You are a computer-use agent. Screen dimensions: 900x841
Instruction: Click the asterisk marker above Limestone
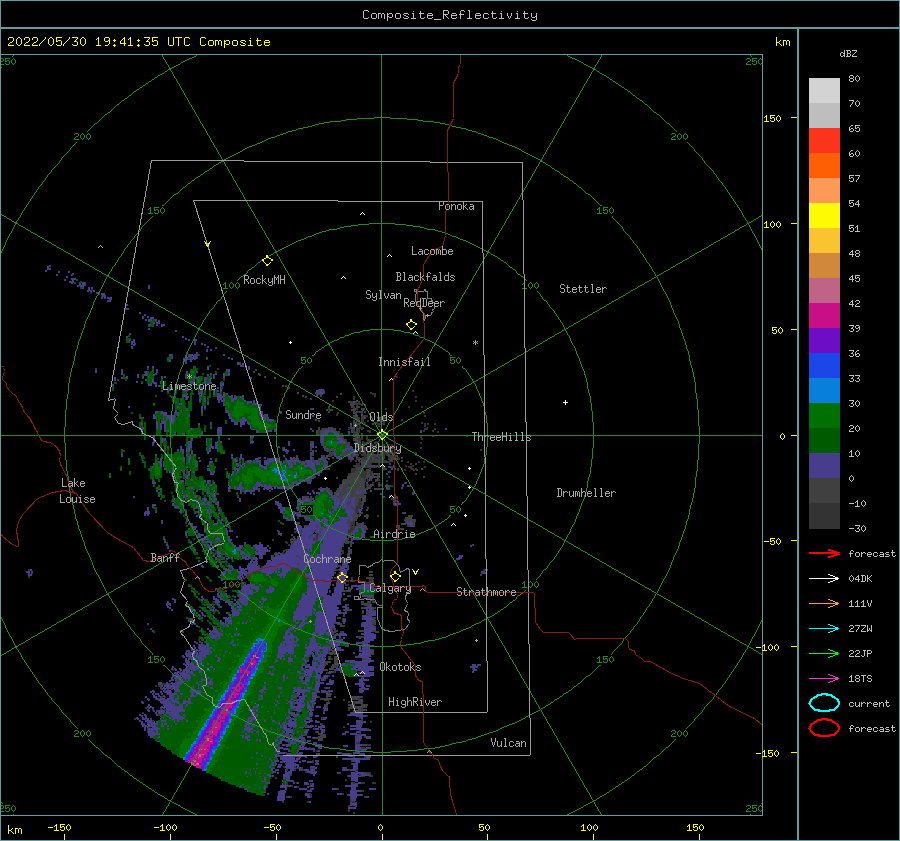point(189,376)
